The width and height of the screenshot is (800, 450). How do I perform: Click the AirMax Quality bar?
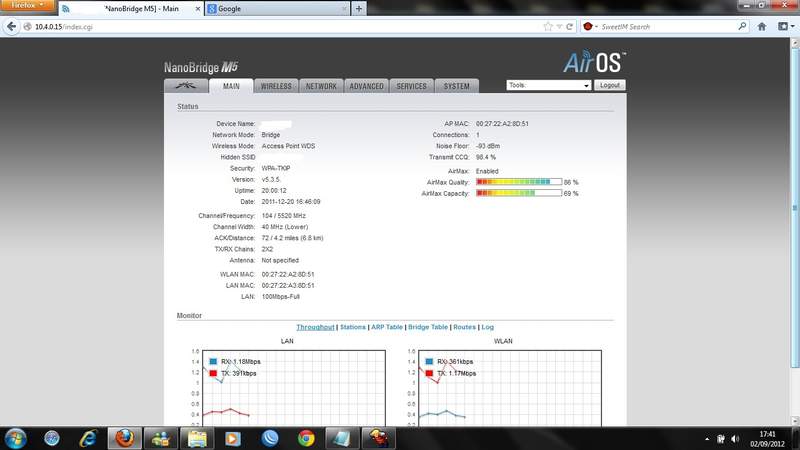pyautogui.click(x=519, y=182)
